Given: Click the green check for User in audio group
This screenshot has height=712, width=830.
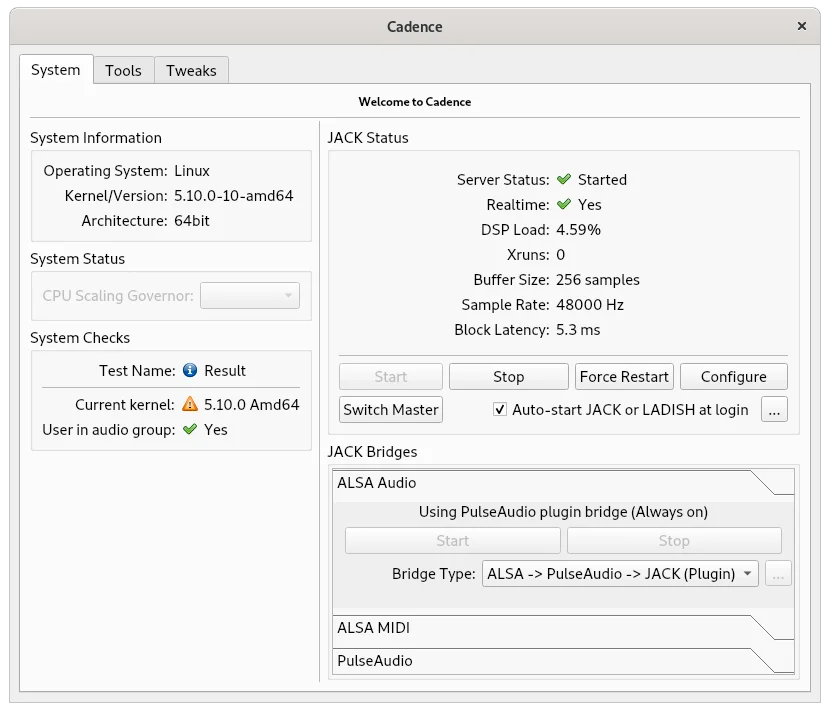Looking at the screenshot, I should click(x=190, y=429).
